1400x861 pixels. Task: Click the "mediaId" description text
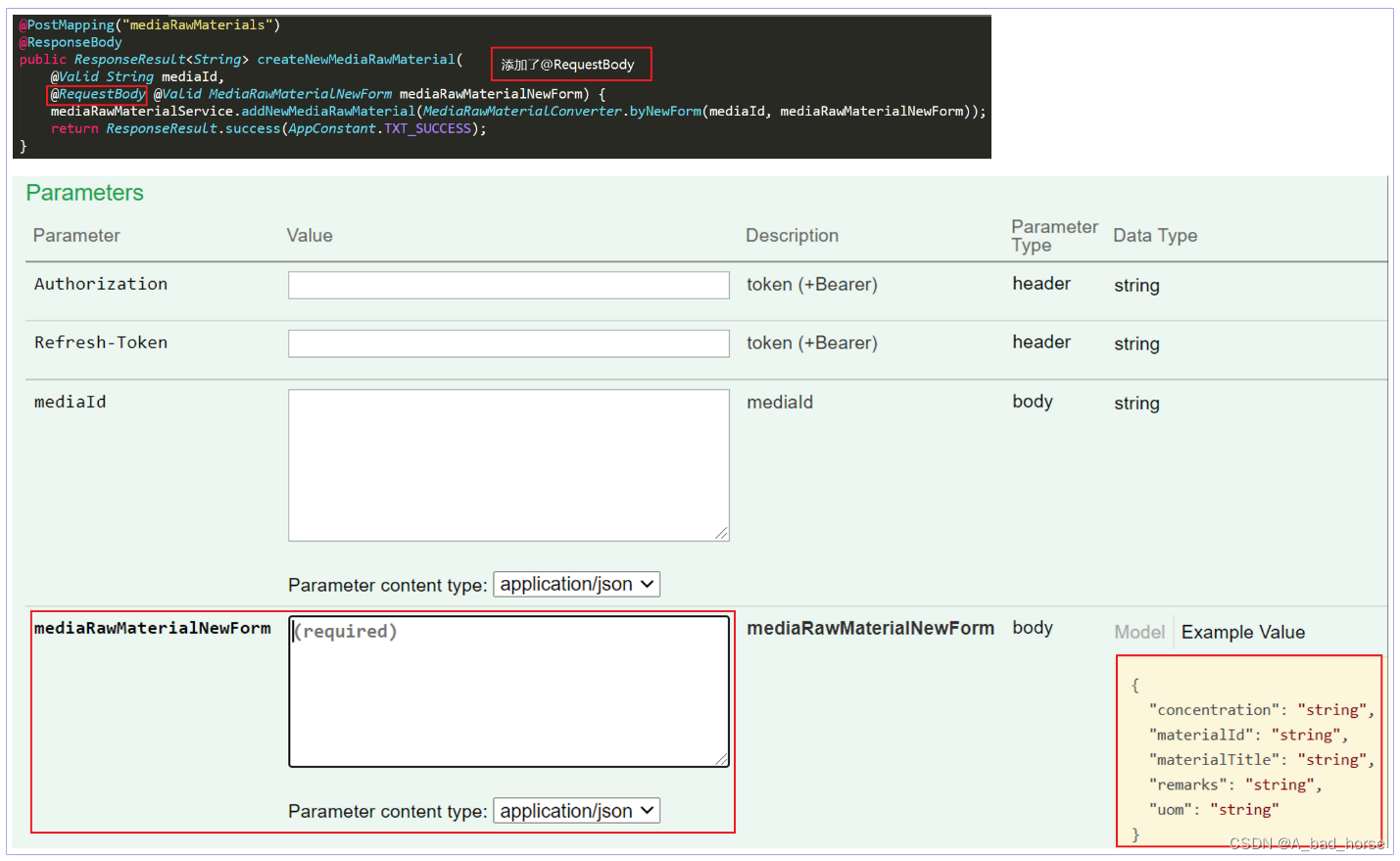[780, 403]
